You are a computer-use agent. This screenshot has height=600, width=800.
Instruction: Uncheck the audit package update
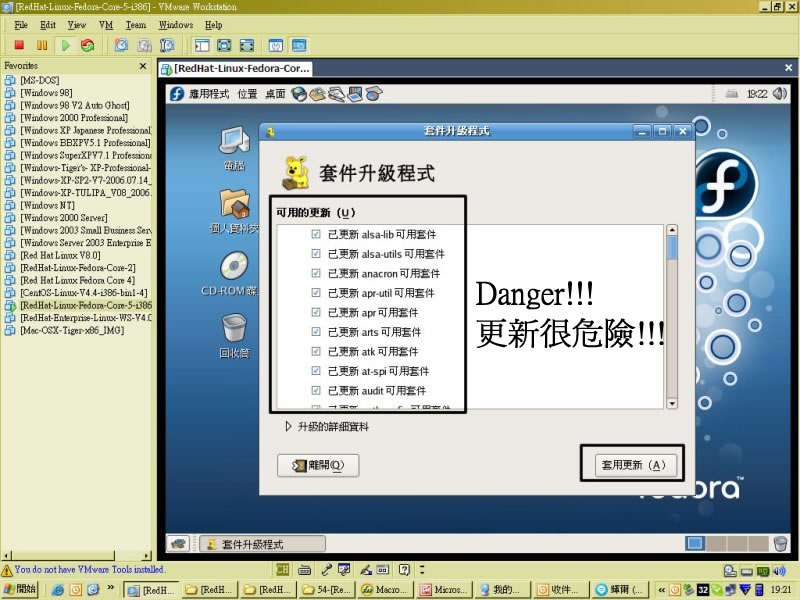(316, 390)
